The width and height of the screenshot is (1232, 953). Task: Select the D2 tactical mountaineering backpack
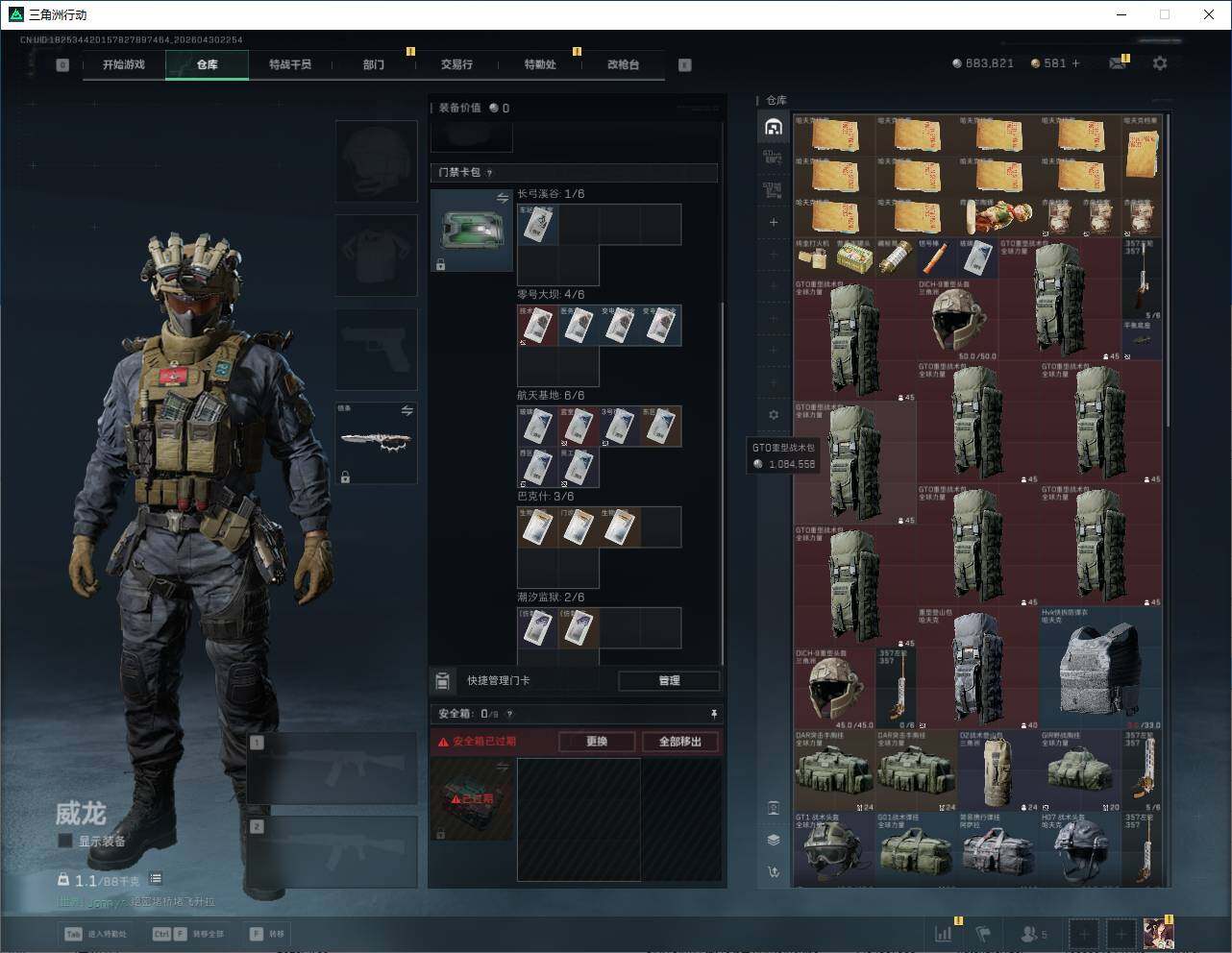998,771
